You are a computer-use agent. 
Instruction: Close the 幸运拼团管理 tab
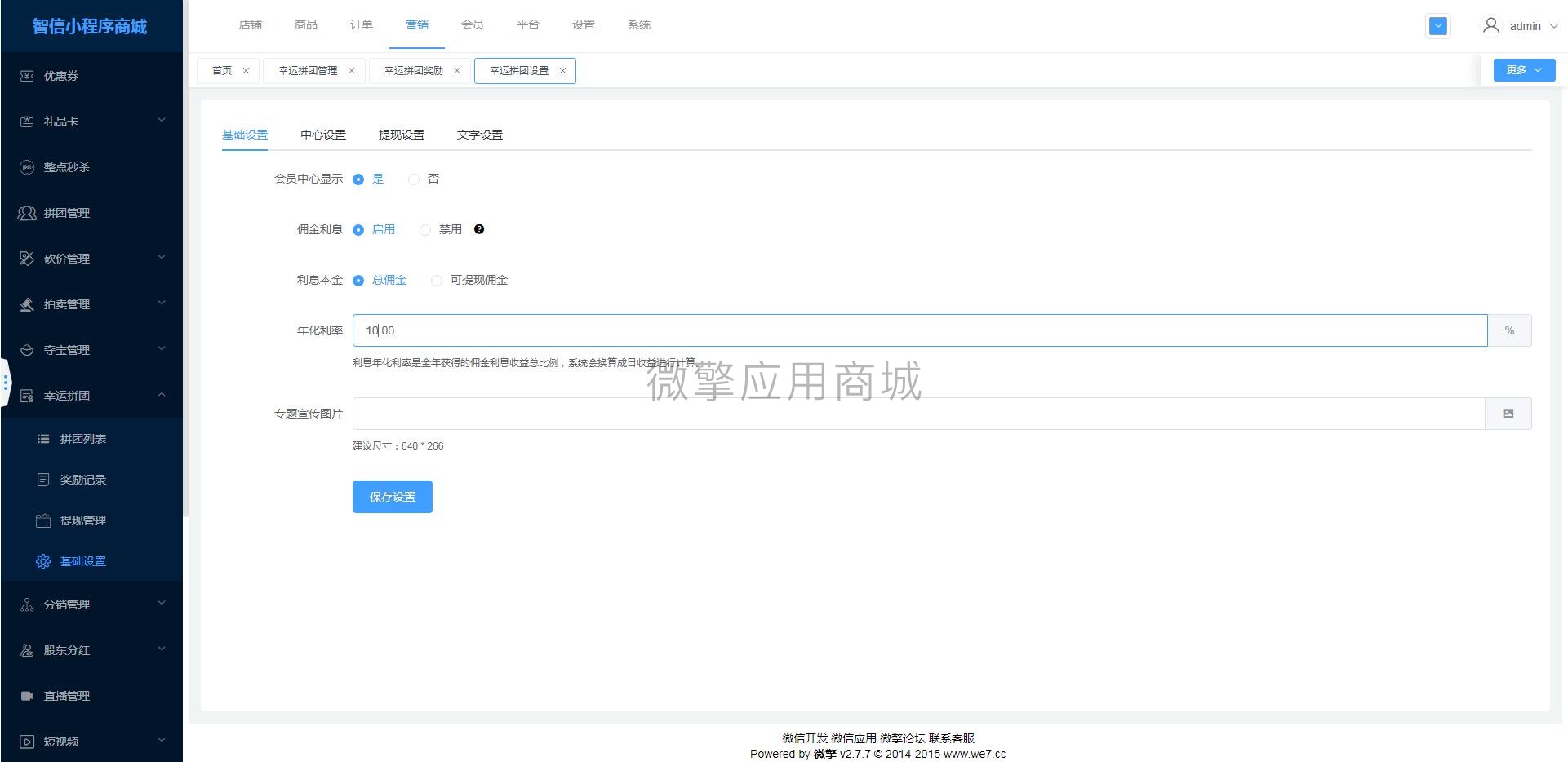(x=352, y=71)
